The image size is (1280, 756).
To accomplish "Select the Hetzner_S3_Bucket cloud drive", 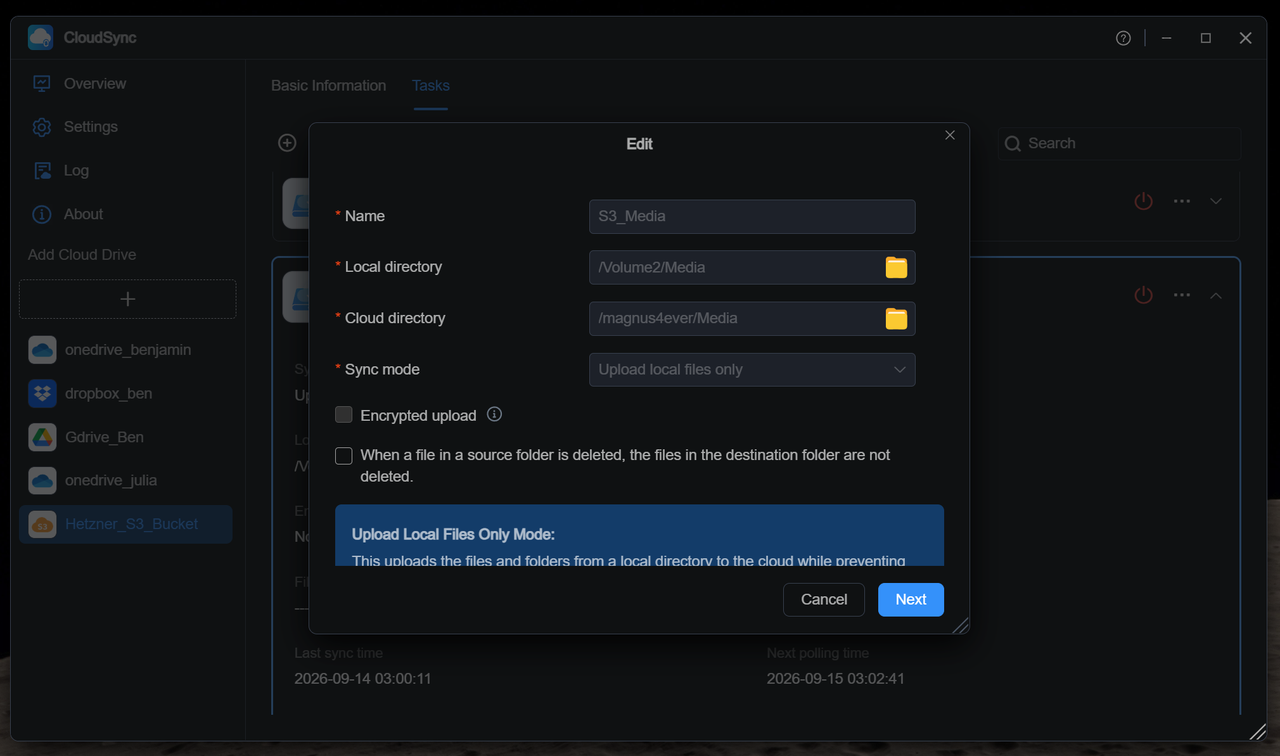I will [x=126, y=524].
